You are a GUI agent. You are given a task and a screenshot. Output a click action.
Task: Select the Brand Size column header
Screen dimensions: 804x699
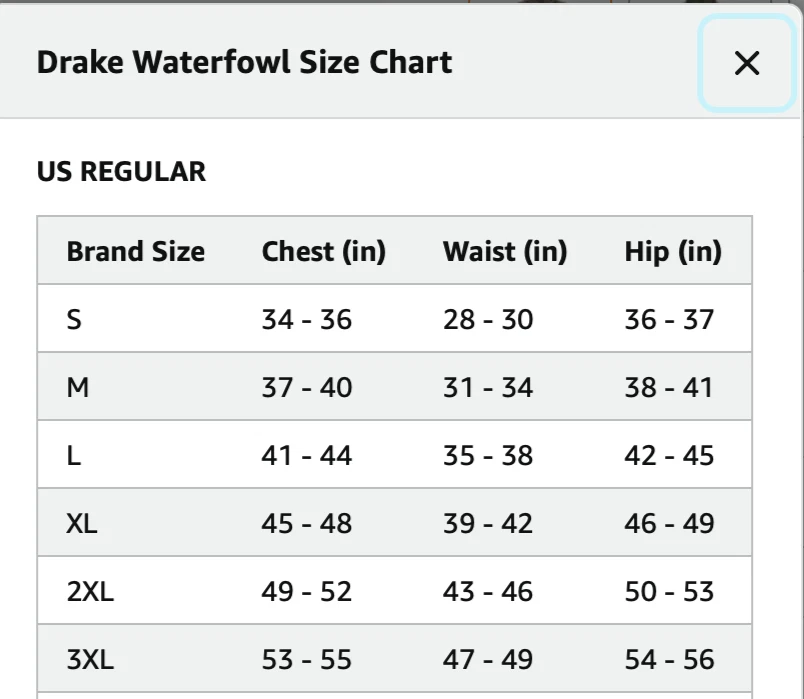point(134,251)
